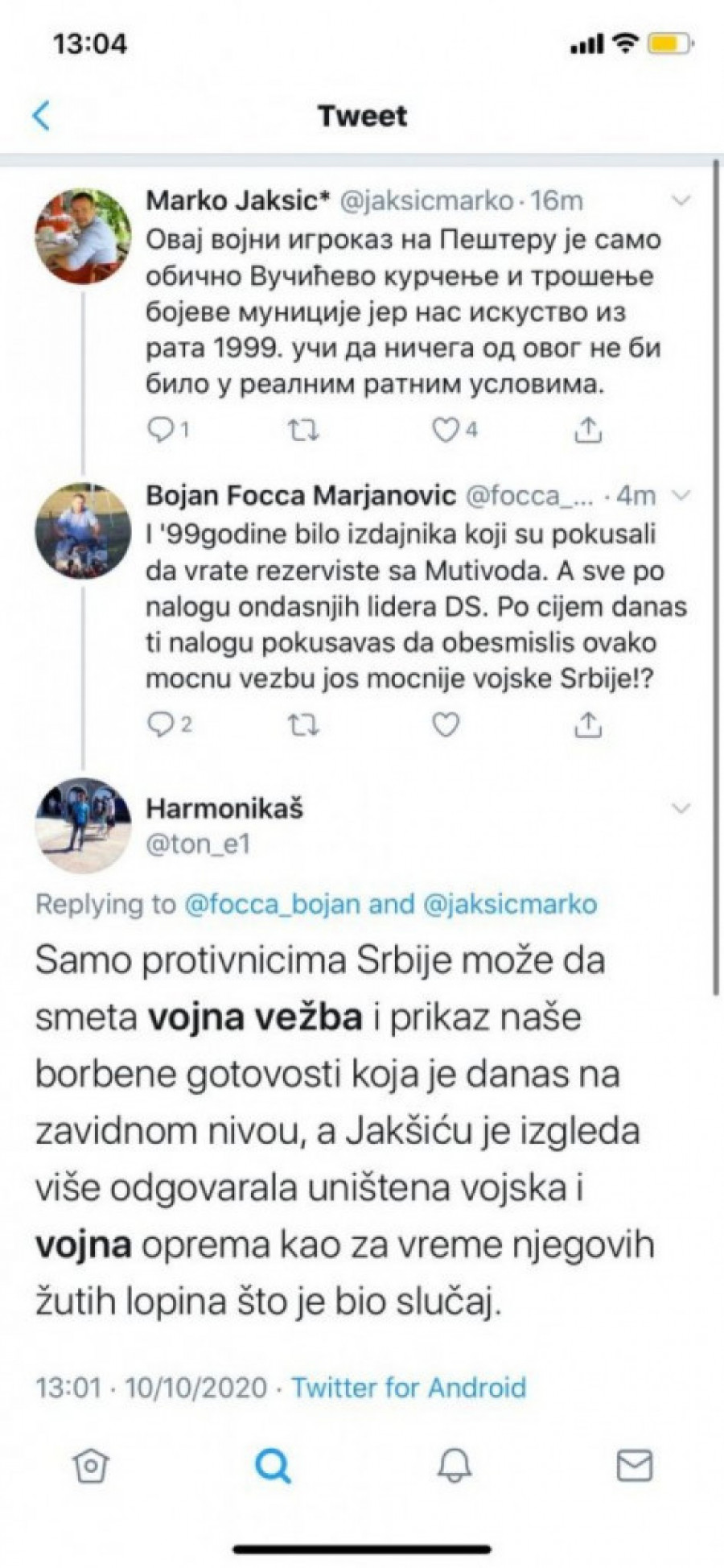Open Notifications bell tab

point(454,1466)
